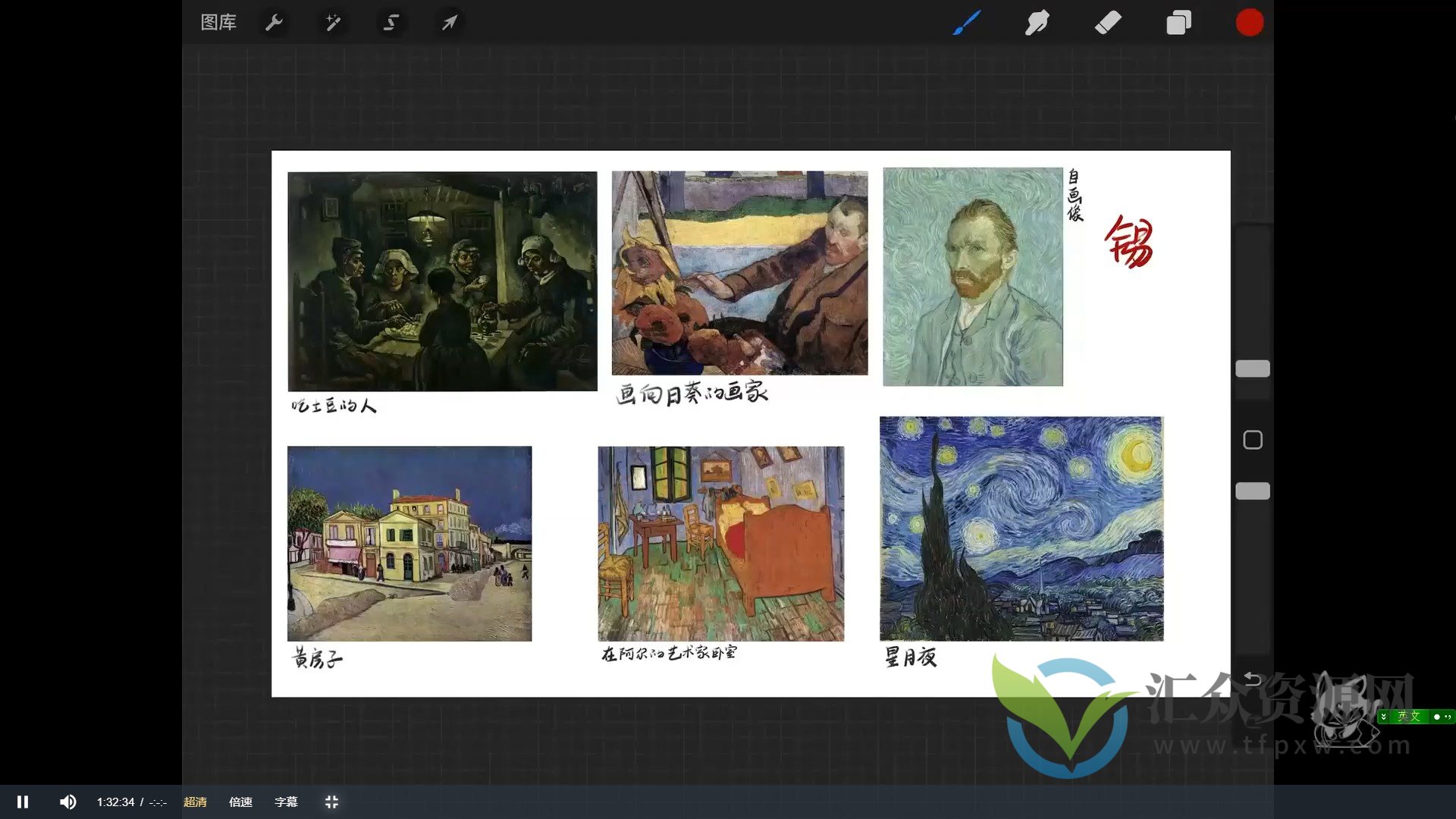
Task: Select the Brush tool
Action: tap(967, 23)
